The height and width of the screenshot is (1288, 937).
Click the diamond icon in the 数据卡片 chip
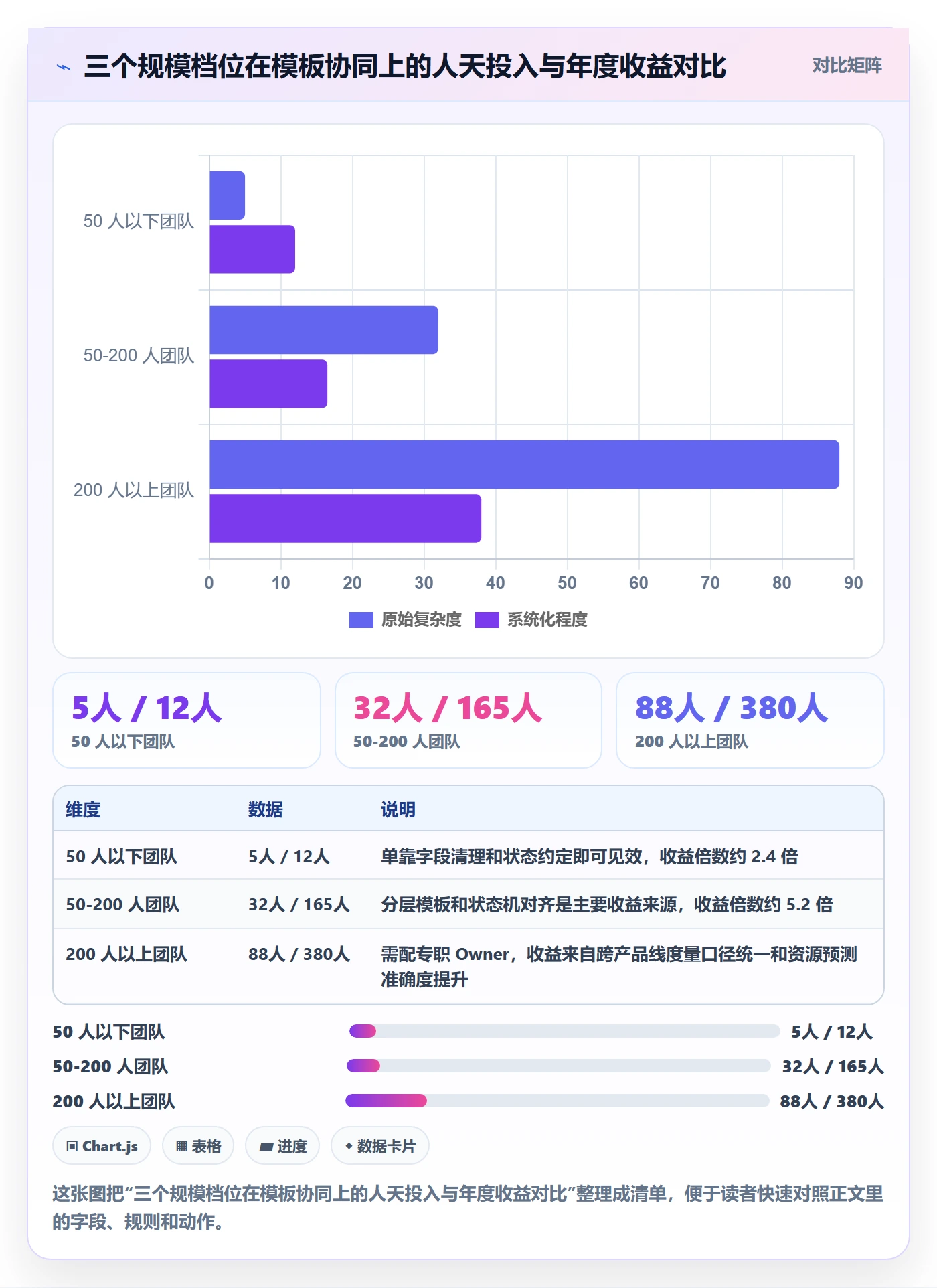pos(349,1146)
